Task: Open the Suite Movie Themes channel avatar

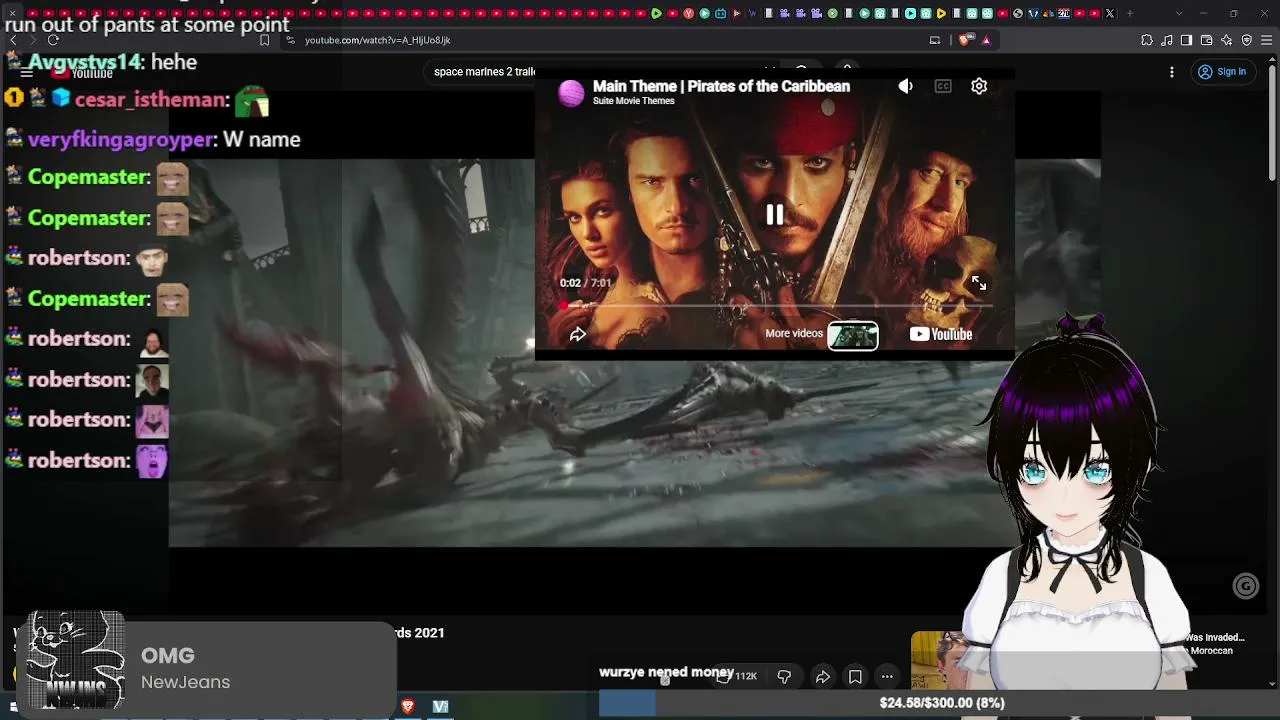Action: [571, 93]
